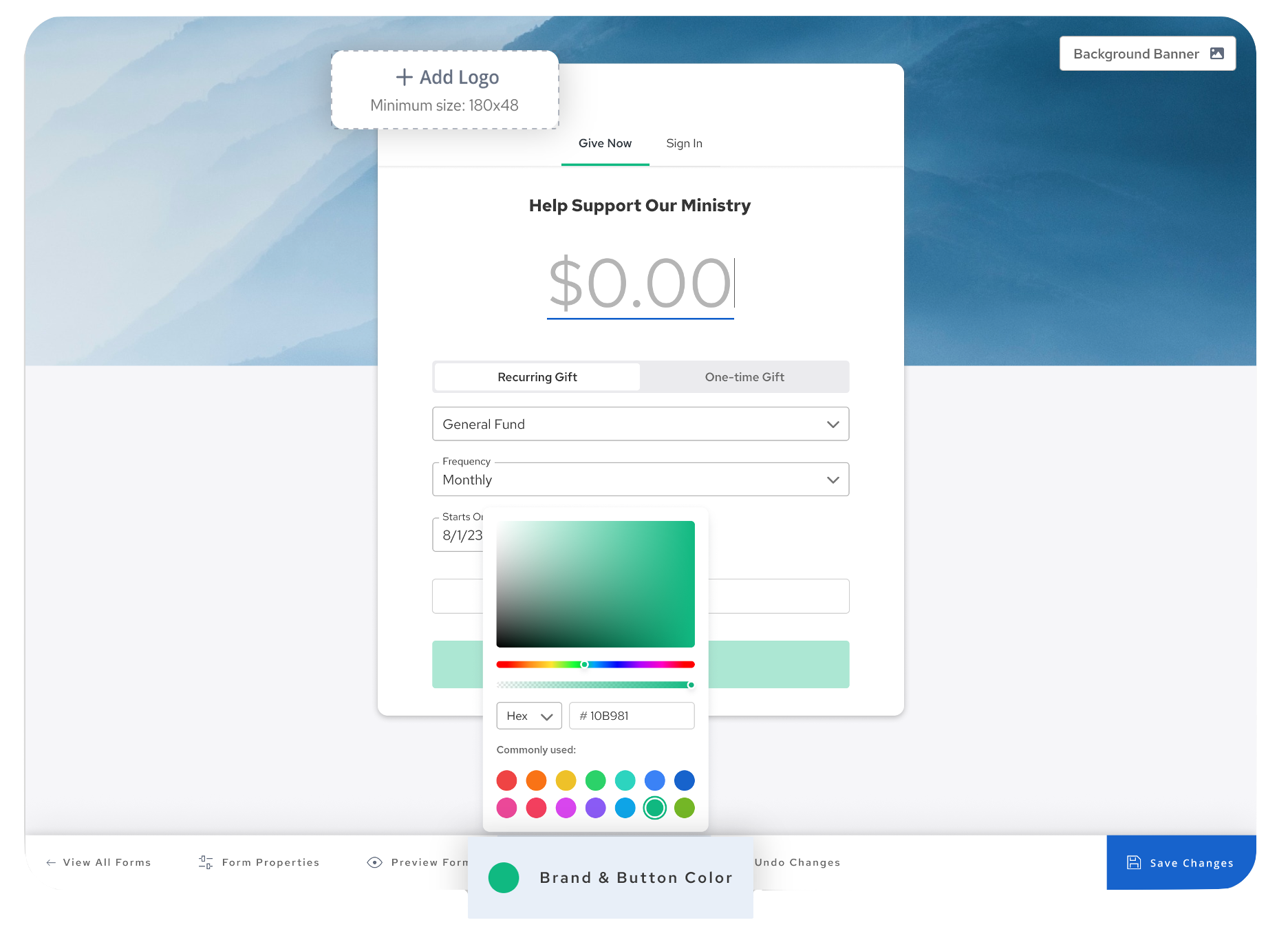
Task: Click Undo Changes in the bottom bar
Action: (797, 862)
